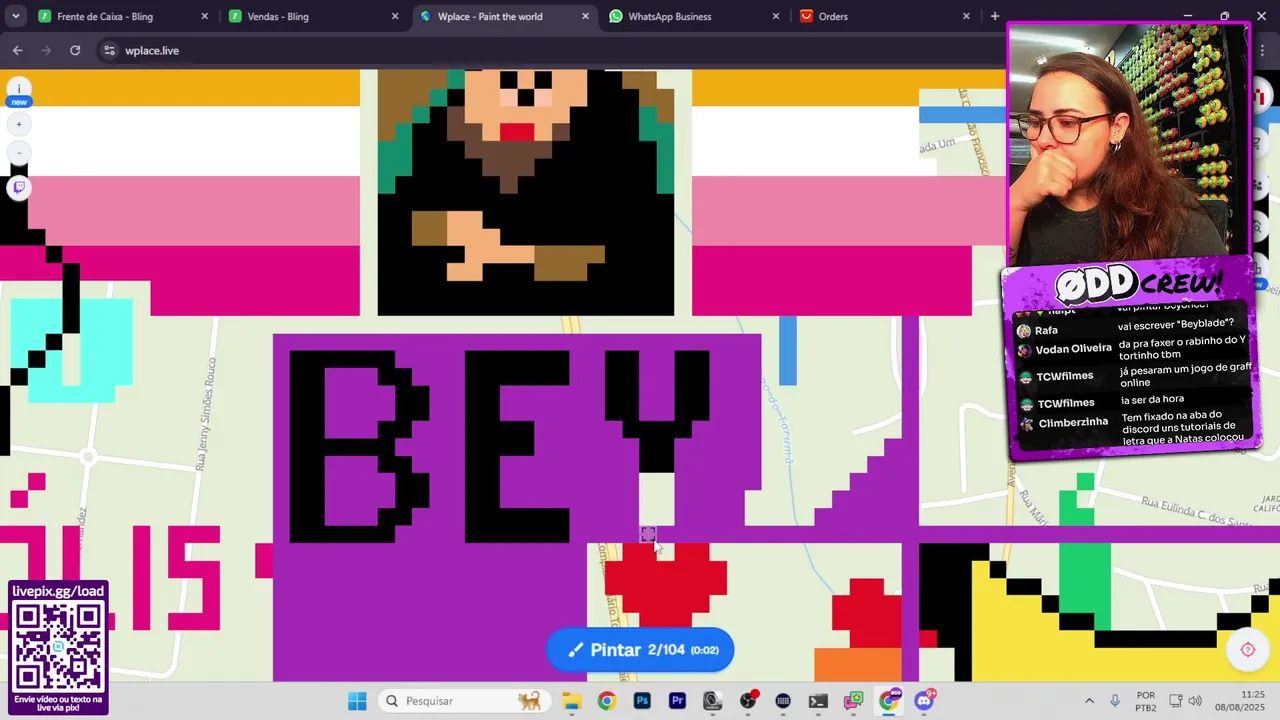The width and height of the screenshot is (1280, 720).
Task: Open the first Chrome icon on the taskbar
Action: [606, 701]
